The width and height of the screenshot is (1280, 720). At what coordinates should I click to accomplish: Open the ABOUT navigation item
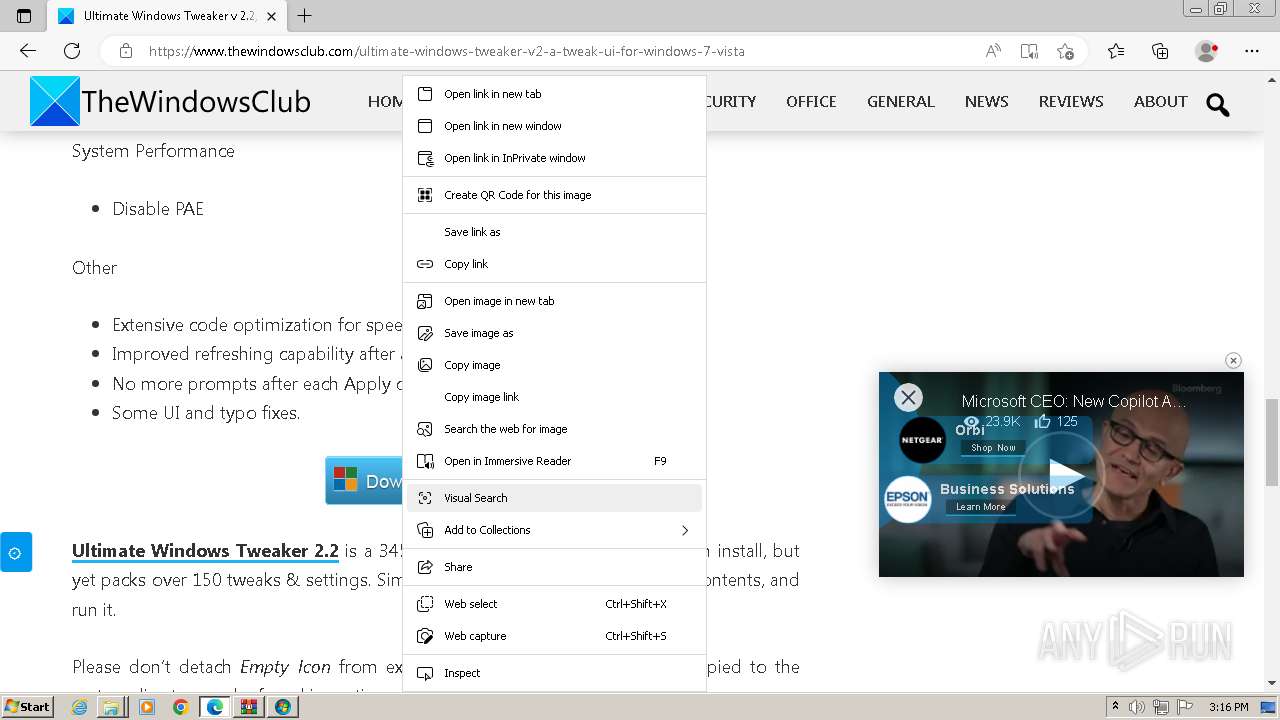[1161, 101]
